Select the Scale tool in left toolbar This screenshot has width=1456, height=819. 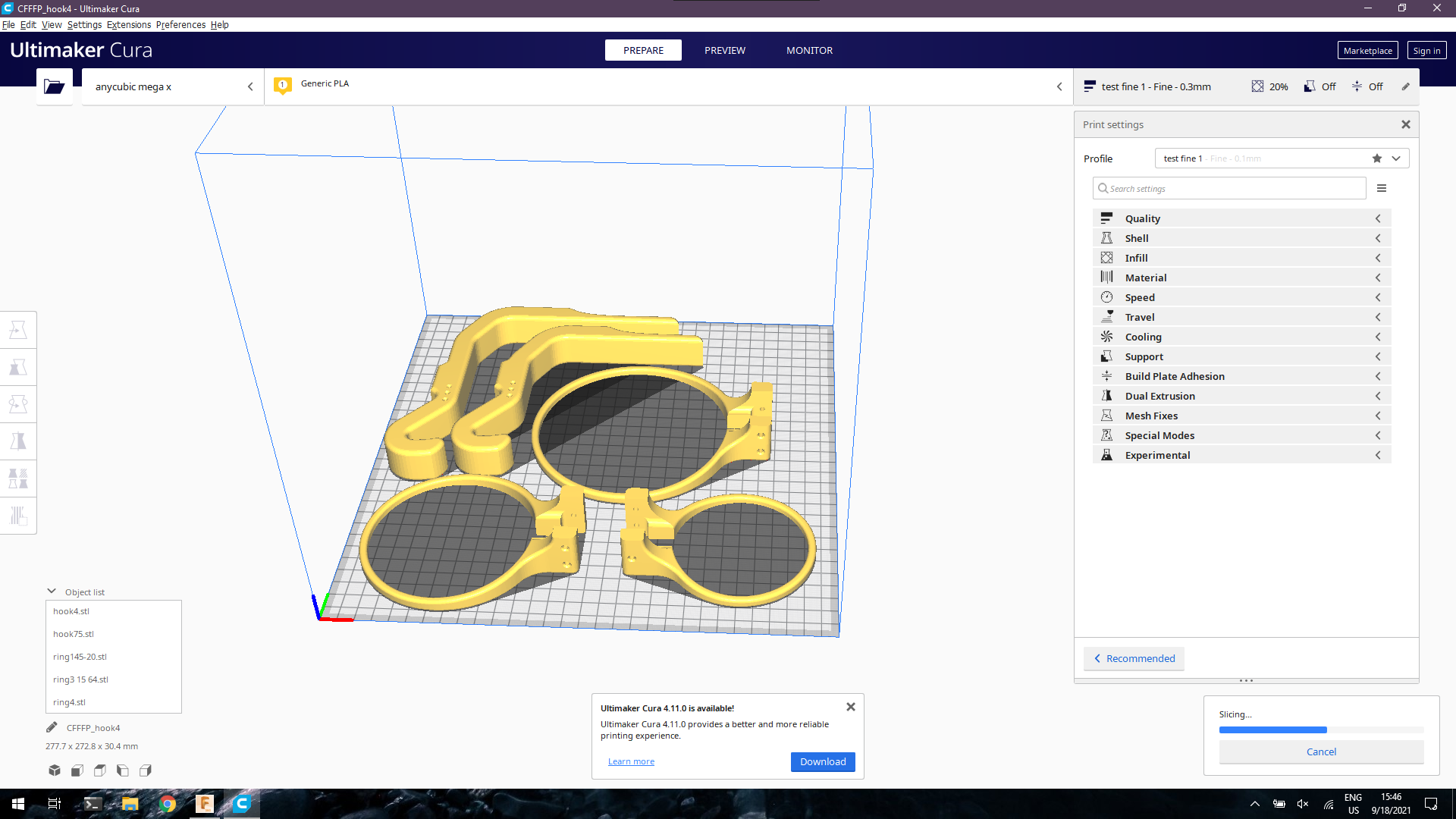[x=18, y=367]
